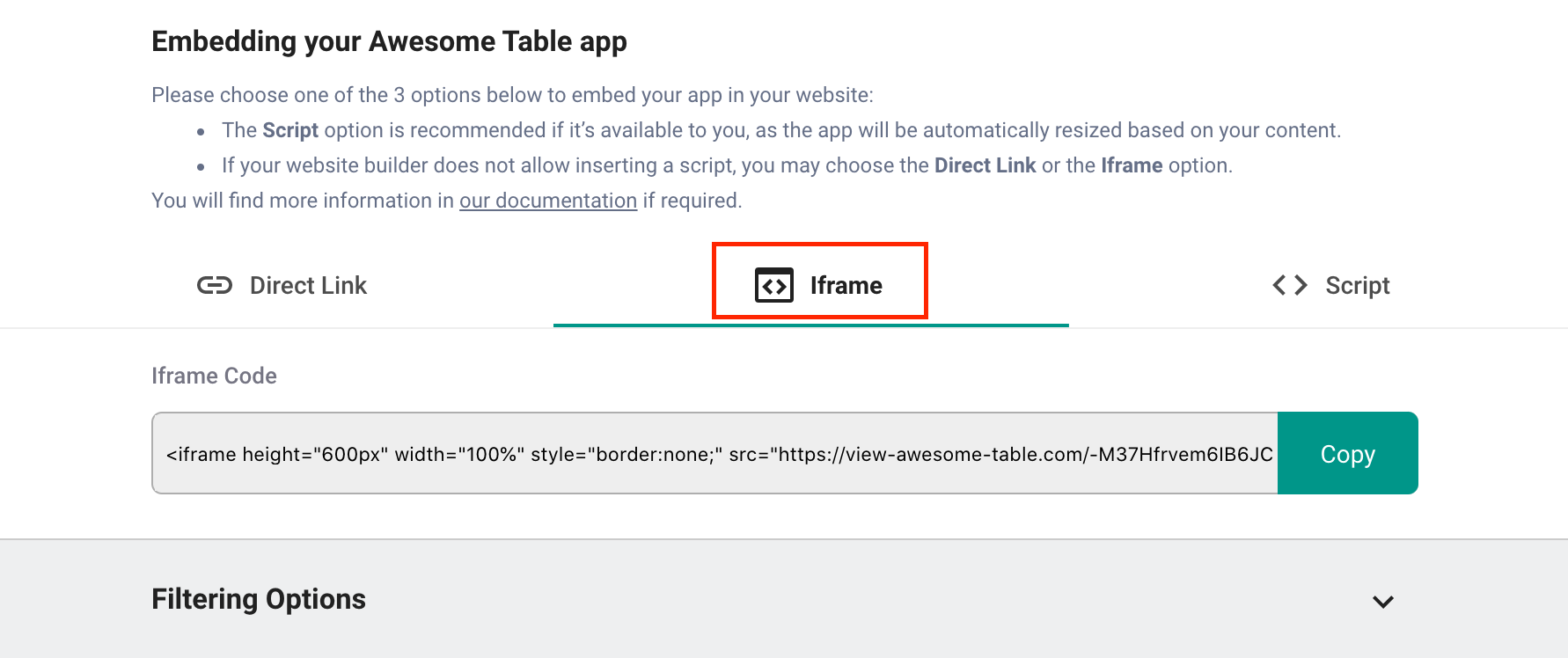Screen dimensions: 1568x658
Task: Click the bold Iframe word in the second bullet
Action: [1132, 165]
